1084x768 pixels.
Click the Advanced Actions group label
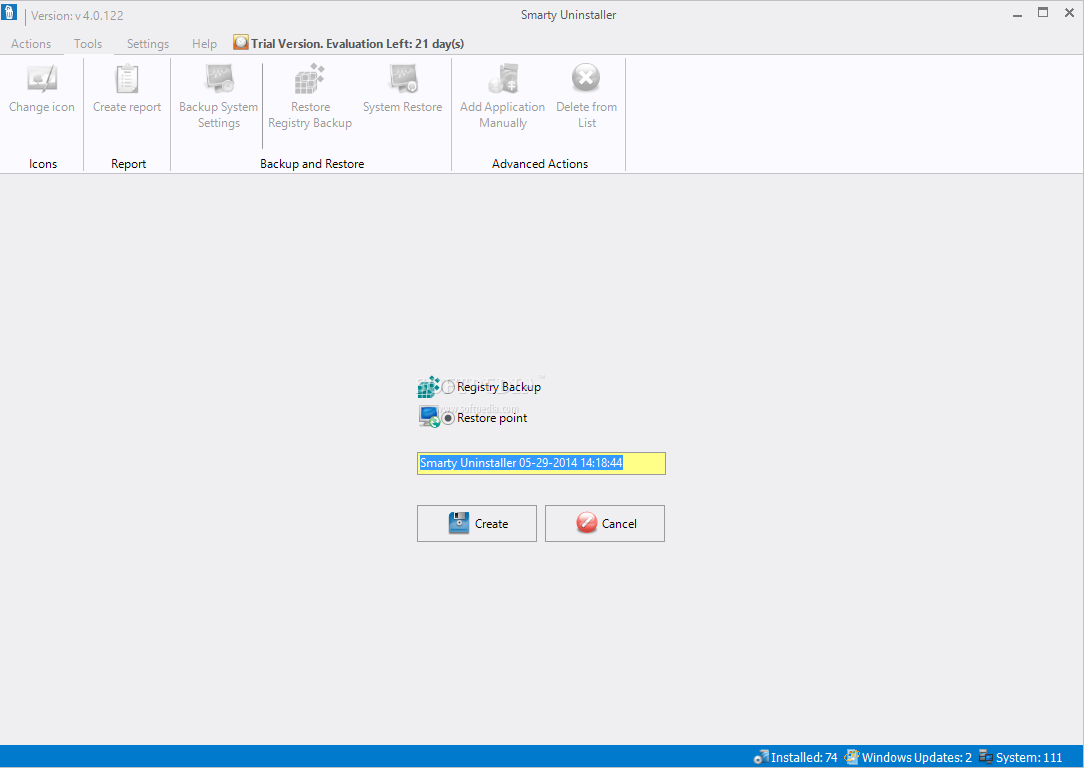[x=540, y=164]
